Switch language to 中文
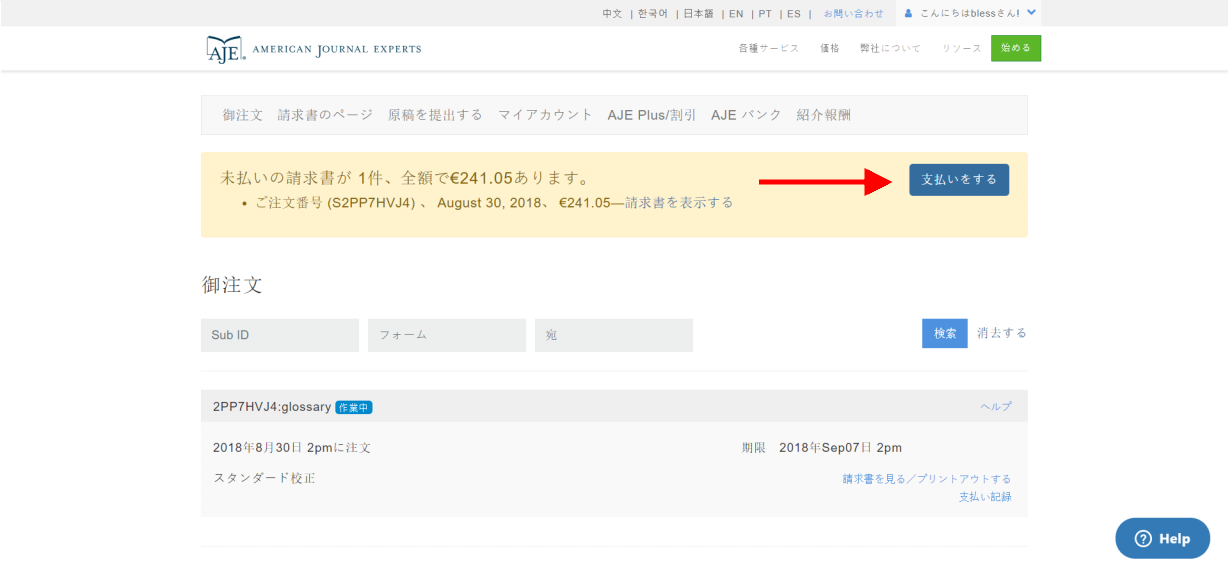1228x568 pixels. (612, 14)
